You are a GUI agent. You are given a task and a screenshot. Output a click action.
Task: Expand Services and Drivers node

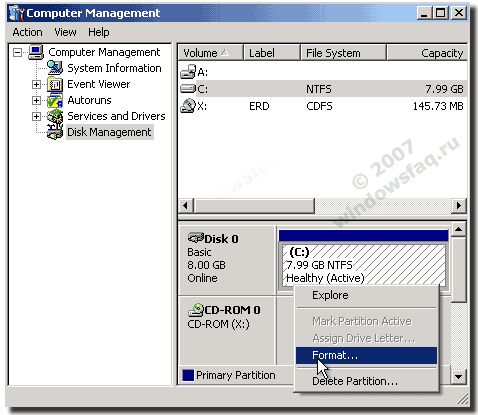tap(36, 116)
